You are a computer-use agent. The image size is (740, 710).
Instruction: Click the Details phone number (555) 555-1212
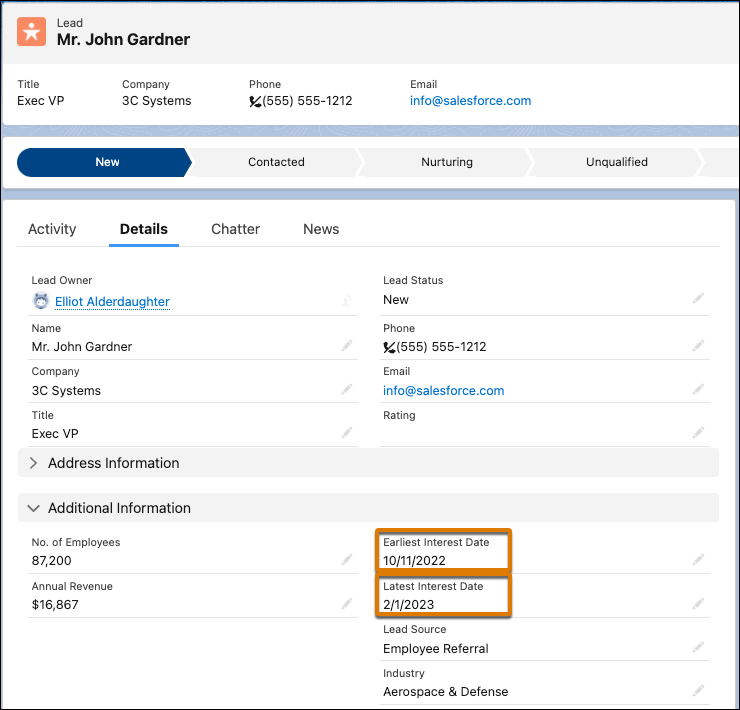[x=441, y=347]
